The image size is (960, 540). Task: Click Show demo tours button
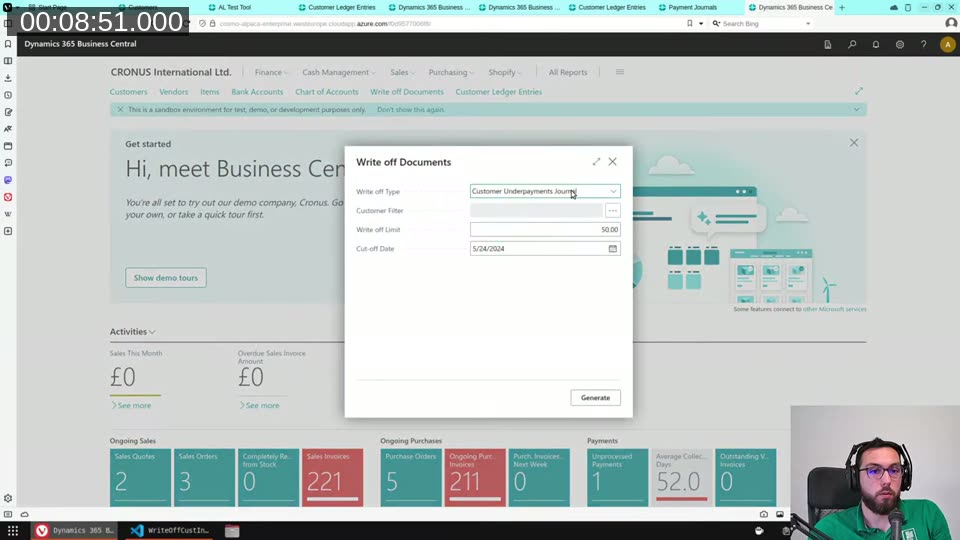point(166,277)
